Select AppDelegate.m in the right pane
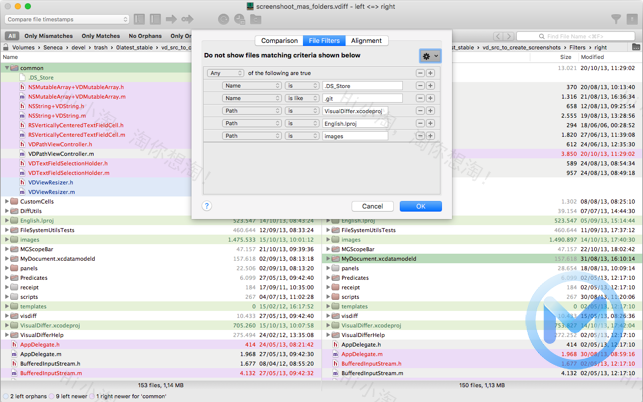Screen dimensions: 643x402 point(362,354)
